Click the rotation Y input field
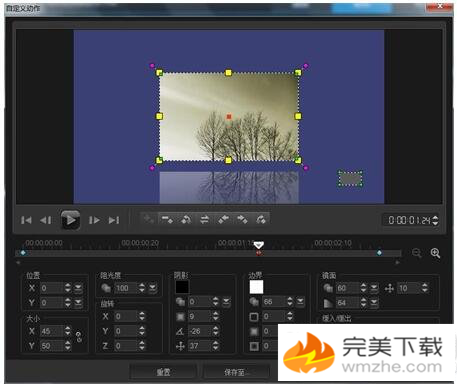 [126, 331]
